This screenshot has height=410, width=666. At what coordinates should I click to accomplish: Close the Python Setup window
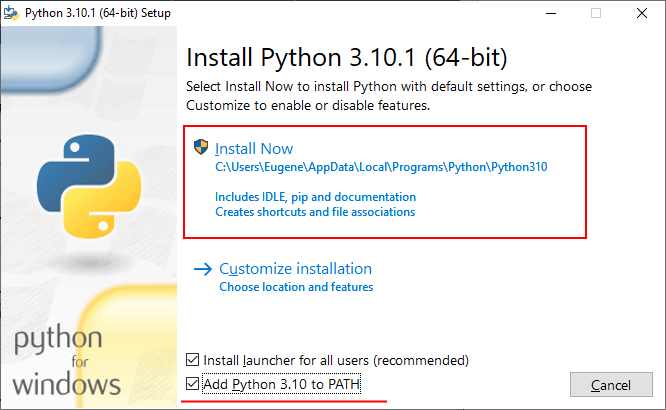(642, 13)
